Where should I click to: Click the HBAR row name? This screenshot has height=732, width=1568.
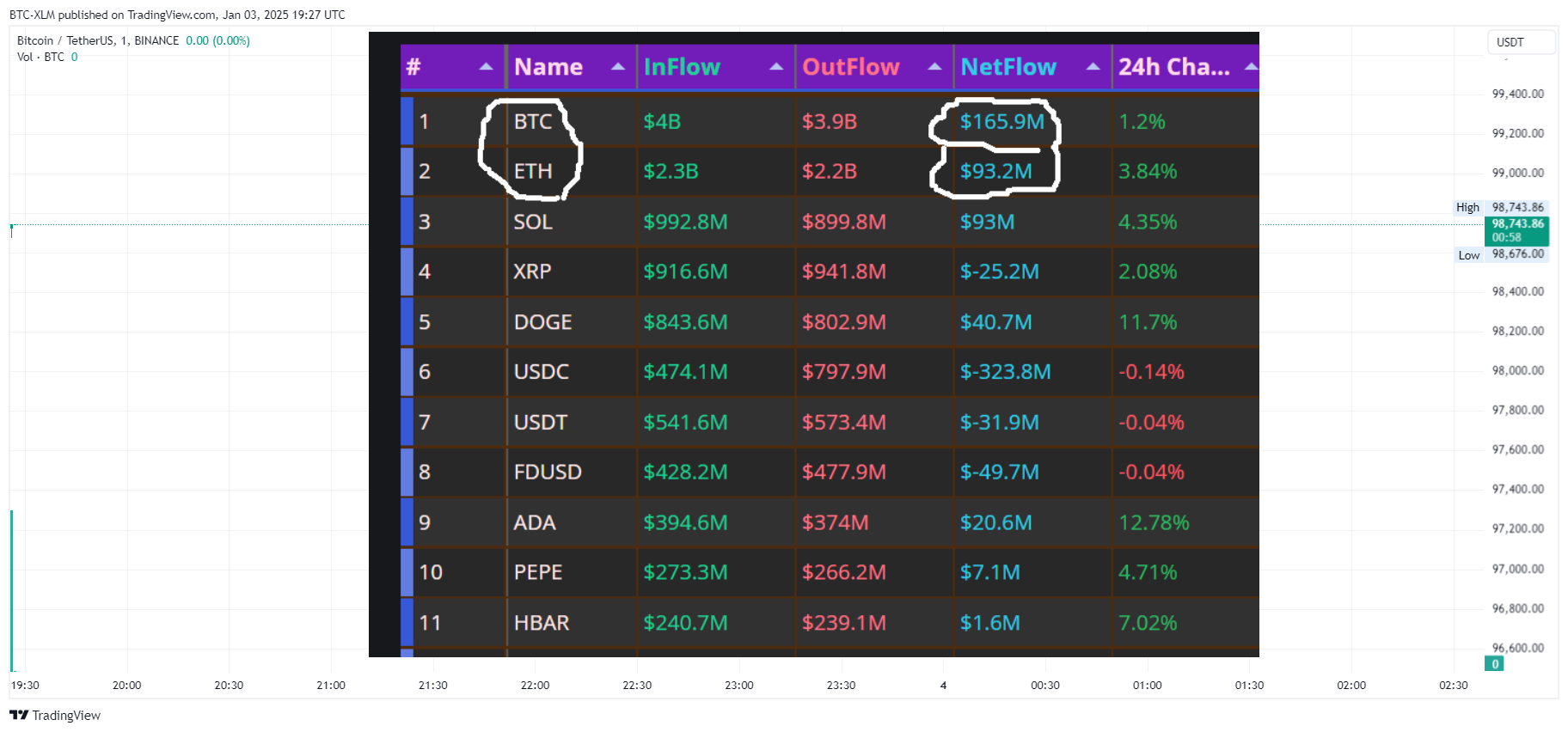click(x=542, y=623)
